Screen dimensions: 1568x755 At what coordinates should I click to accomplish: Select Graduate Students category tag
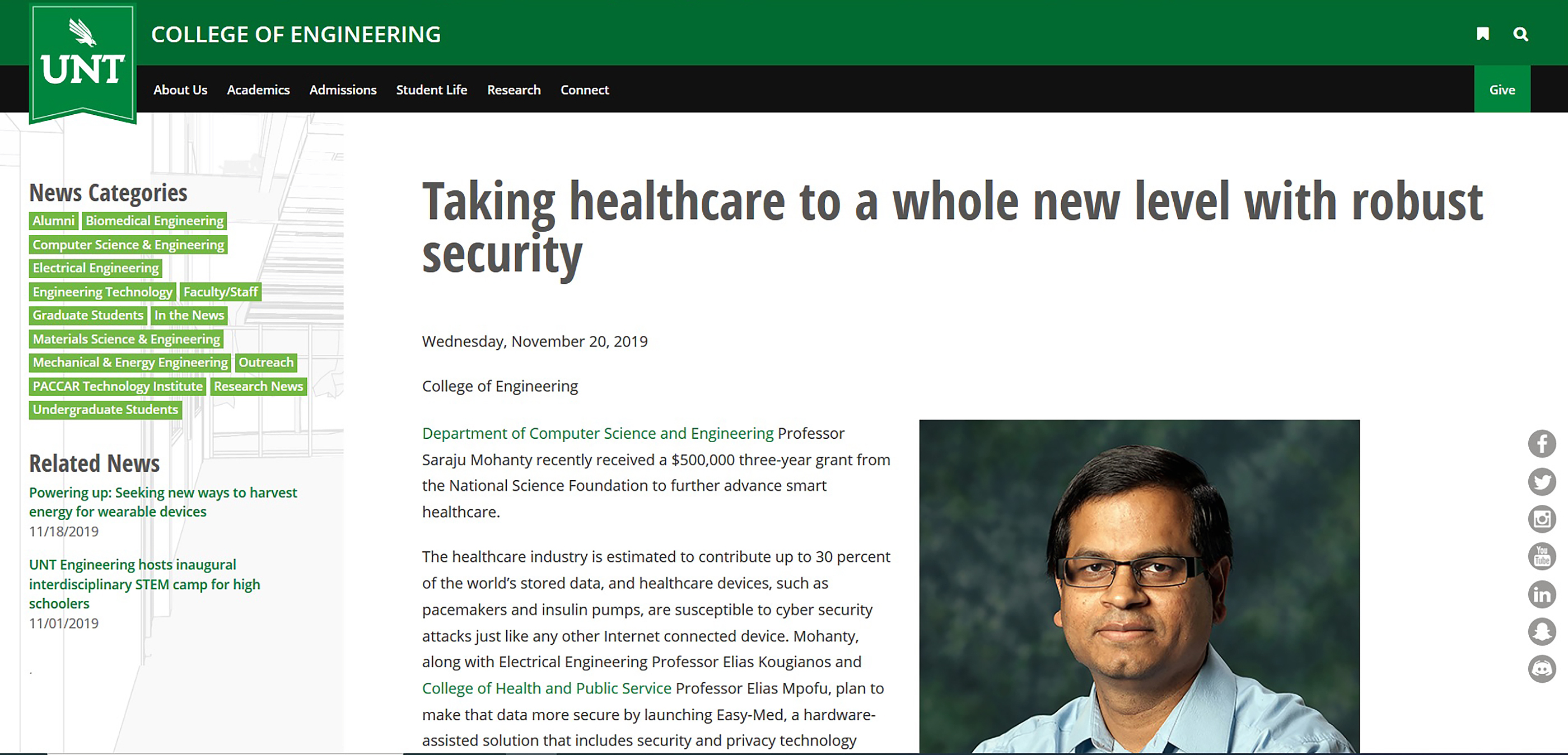(x=88, y=315)
